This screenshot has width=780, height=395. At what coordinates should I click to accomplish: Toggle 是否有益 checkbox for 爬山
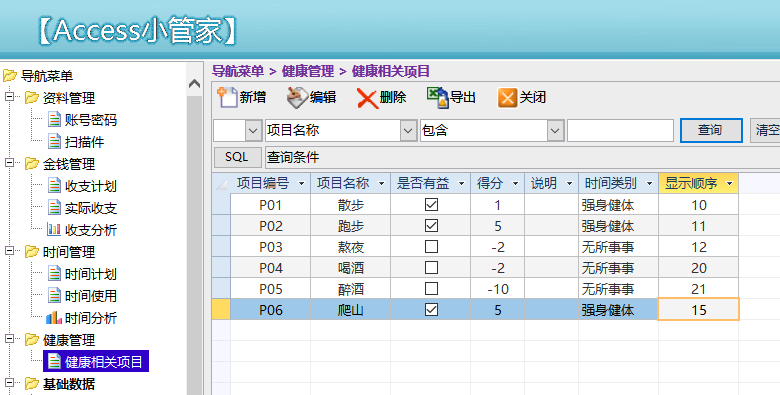pyautogui.click(x=431, y=310)
